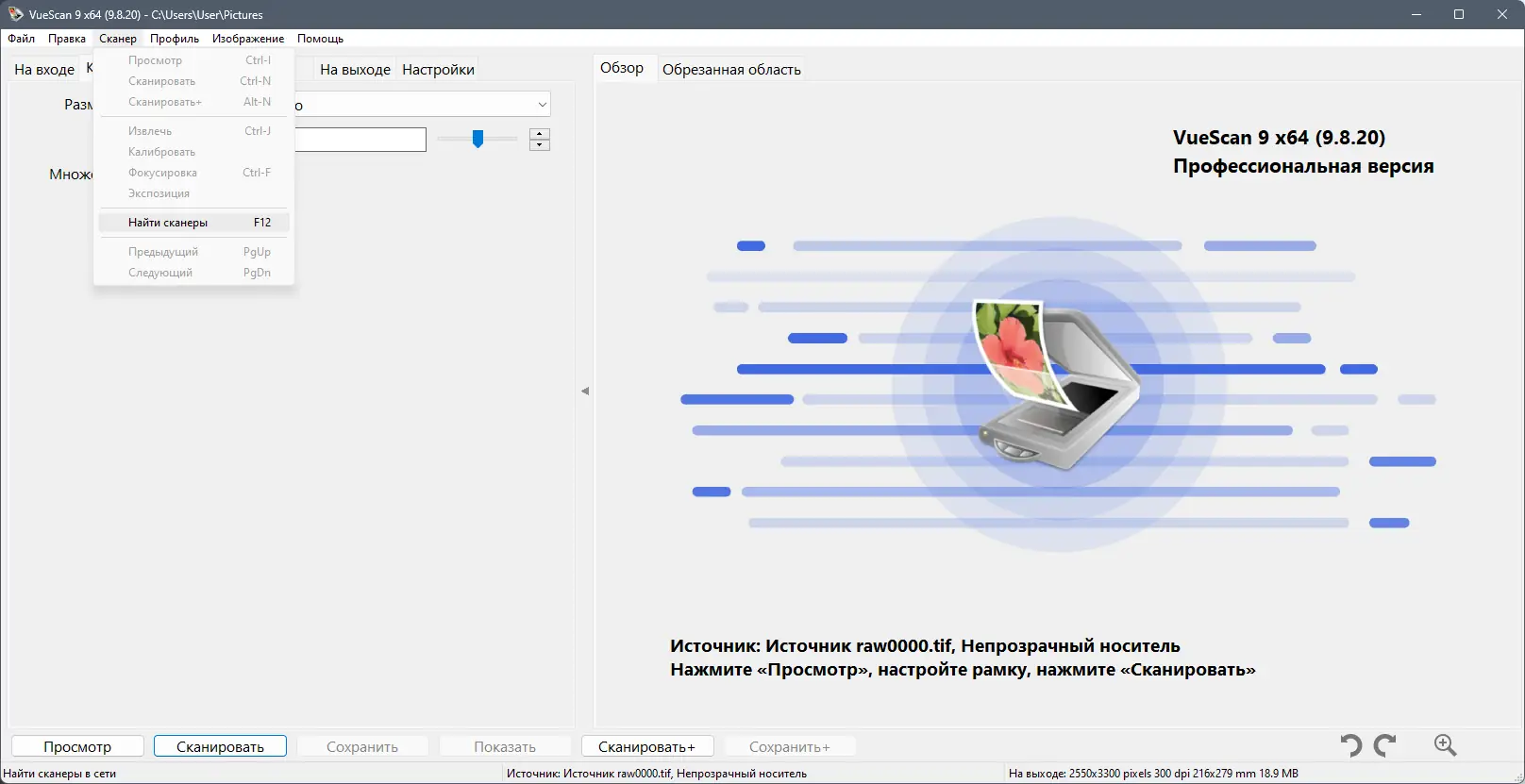Select Сканировать+ Alt-N in the Сканер menu

click(x=193, y=102)
